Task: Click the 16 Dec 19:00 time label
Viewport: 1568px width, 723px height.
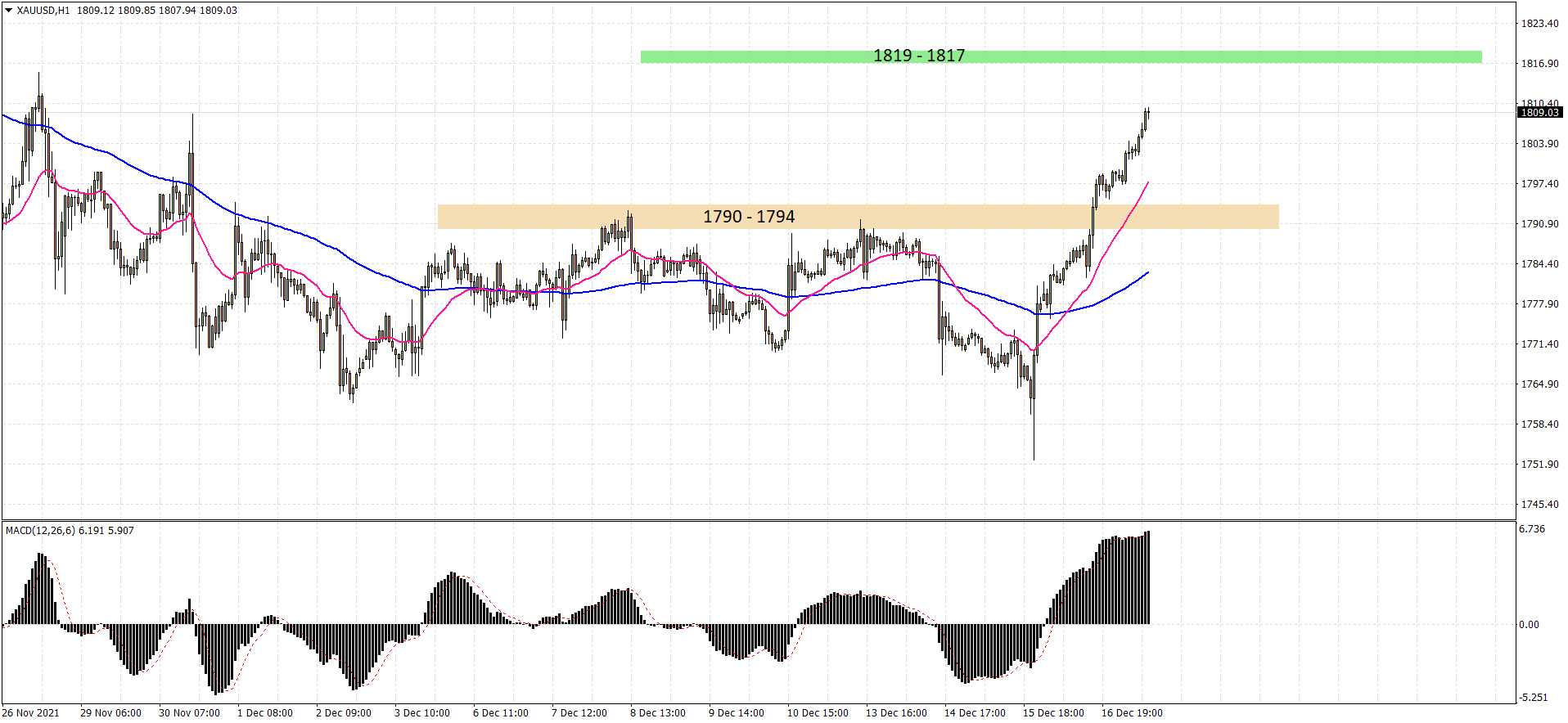Action: pos(1132,713)
